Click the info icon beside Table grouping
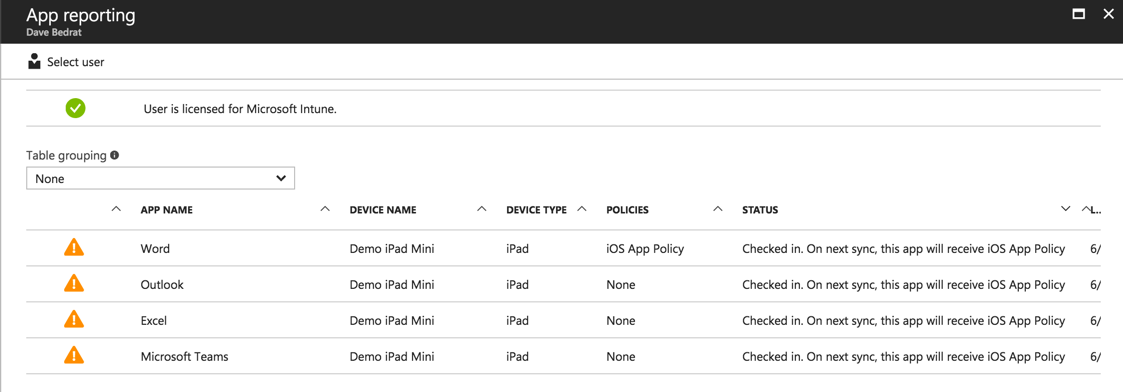Viewport: 1123px width, 392px height. (x=115, y=155)
